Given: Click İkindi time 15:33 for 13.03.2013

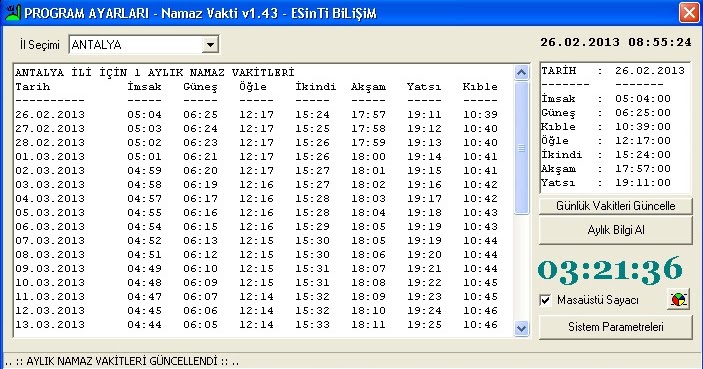Looking at the screenshot, I should (312, 325).
